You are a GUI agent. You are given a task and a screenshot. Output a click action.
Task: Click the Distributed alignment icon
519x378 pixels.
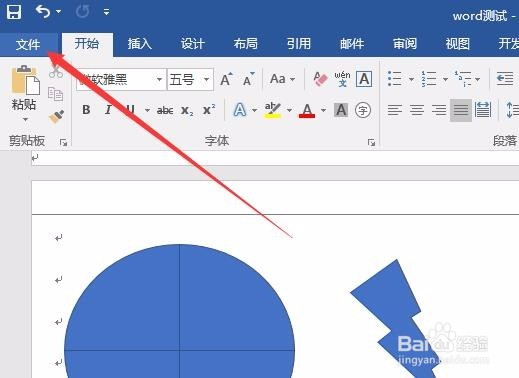coord(483,110)
